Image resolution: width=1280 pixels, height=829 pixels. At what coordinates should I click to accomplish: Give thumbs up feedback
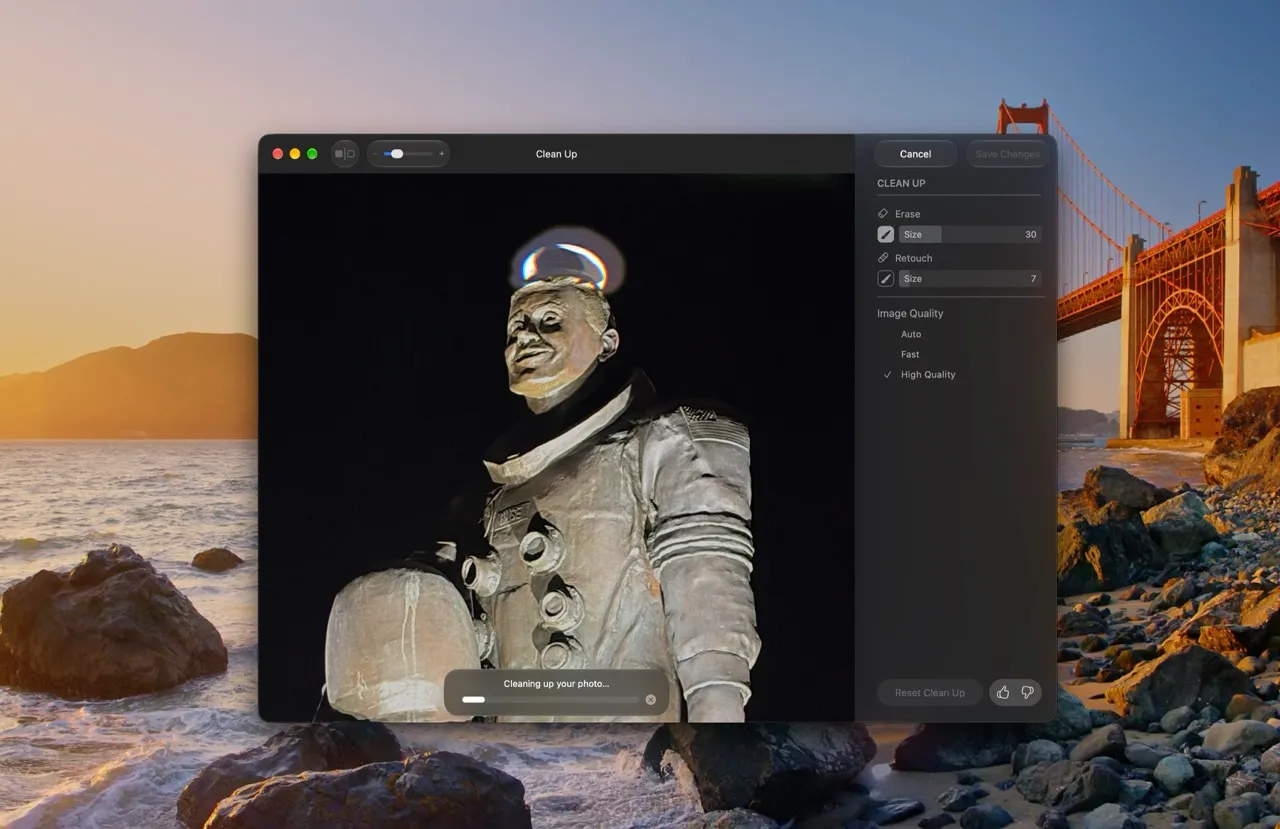pos(1003,693)
